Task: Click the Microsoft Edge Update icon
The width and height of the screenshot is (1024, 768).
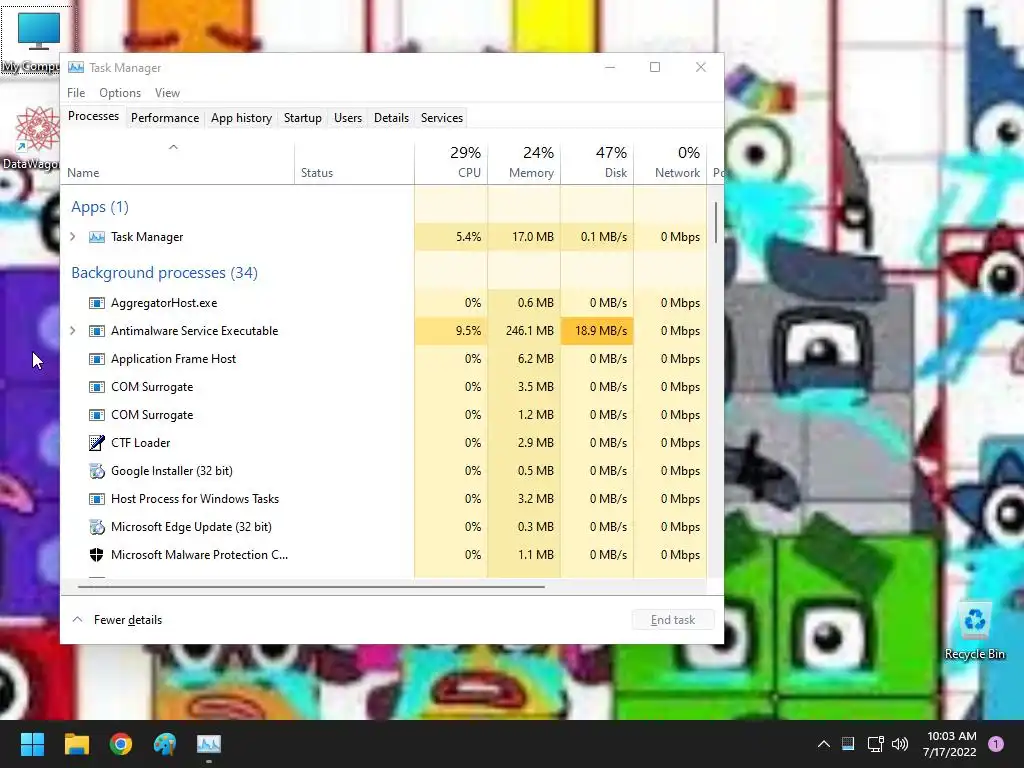Action: click(97, 526)
